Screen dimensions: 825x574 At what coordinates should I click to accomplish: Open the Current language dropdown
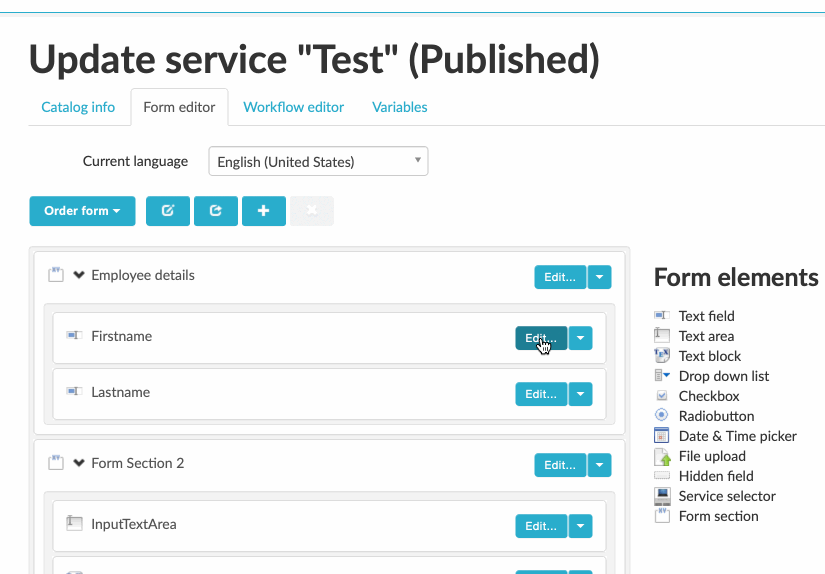tap(318, 161)
